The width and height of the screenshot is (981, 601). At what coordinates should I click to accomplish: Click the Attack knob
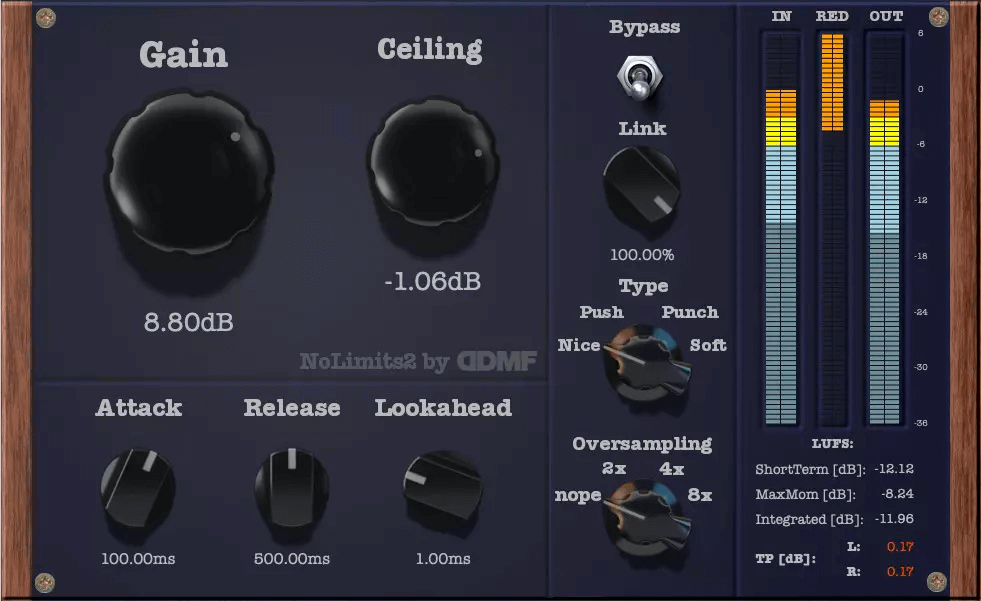point(139,488)
